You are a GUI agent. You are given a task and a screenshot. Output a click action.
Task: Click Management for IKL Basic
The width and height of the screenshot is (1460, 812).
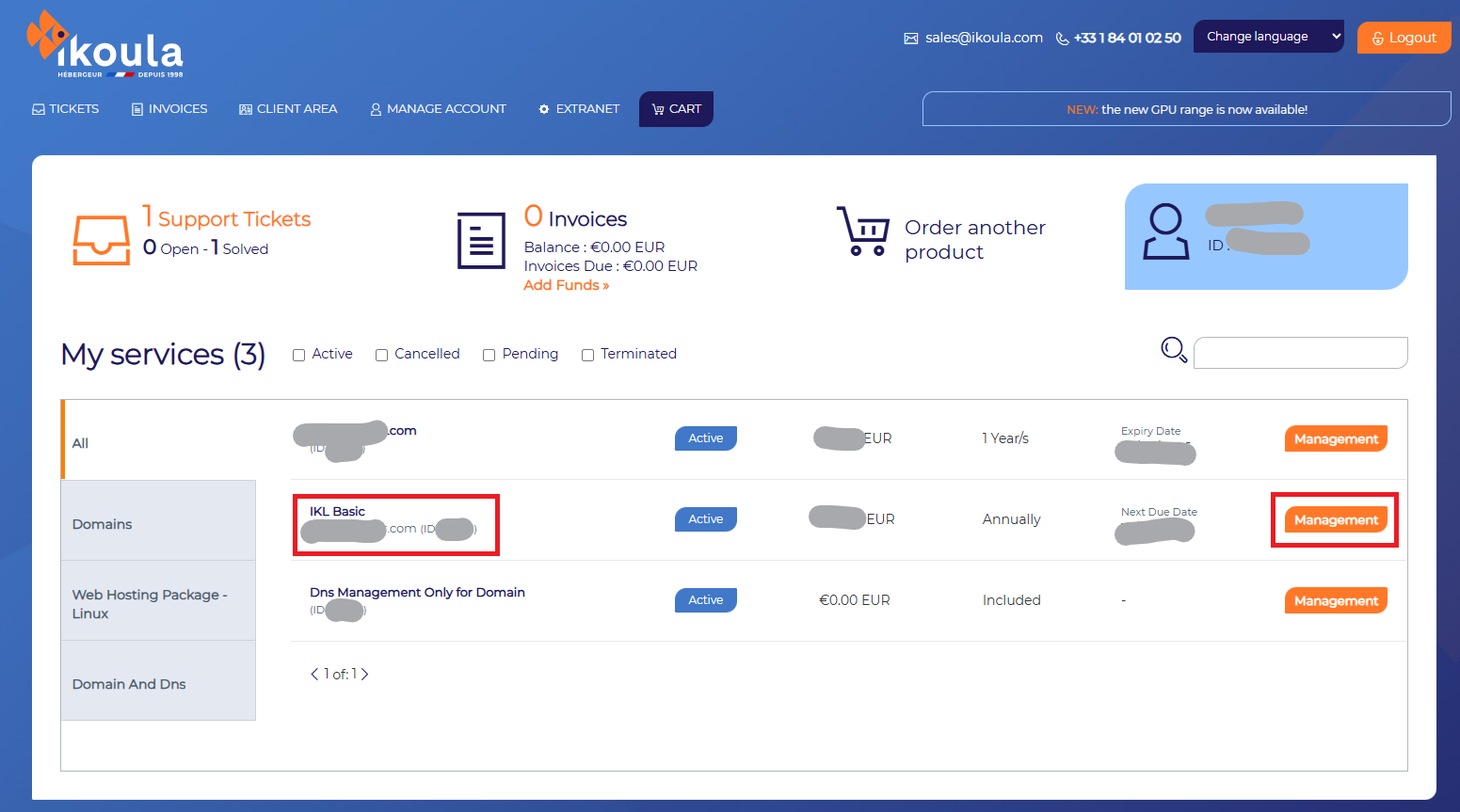point(1336,519)
